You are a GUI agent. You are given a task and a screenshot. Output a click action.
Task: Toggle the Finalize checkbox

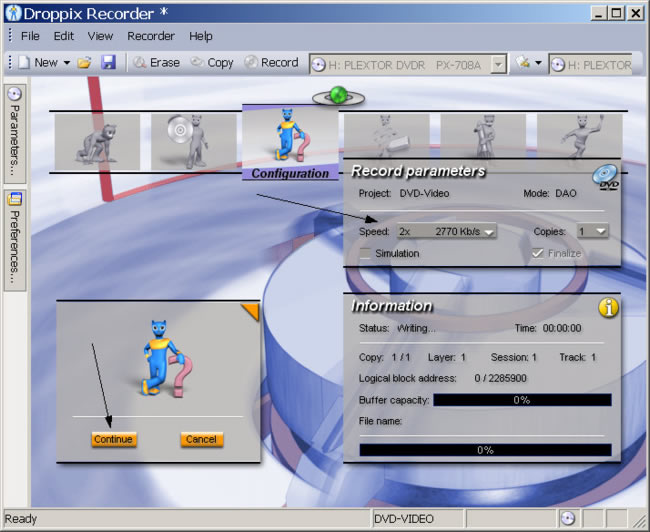click(x=538, y=253)
